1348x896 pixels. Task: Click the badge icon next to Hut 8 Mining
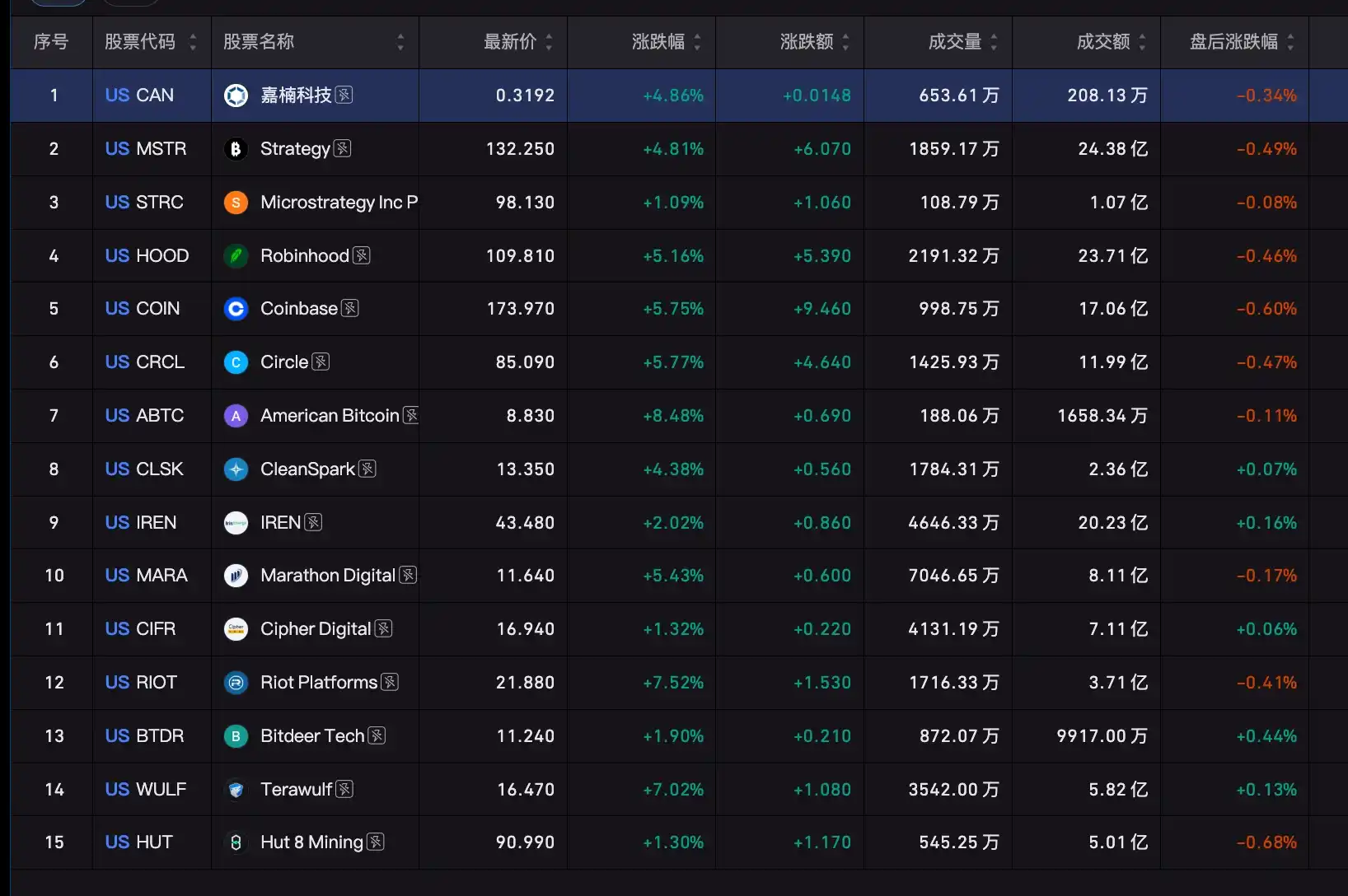point(376,842)
